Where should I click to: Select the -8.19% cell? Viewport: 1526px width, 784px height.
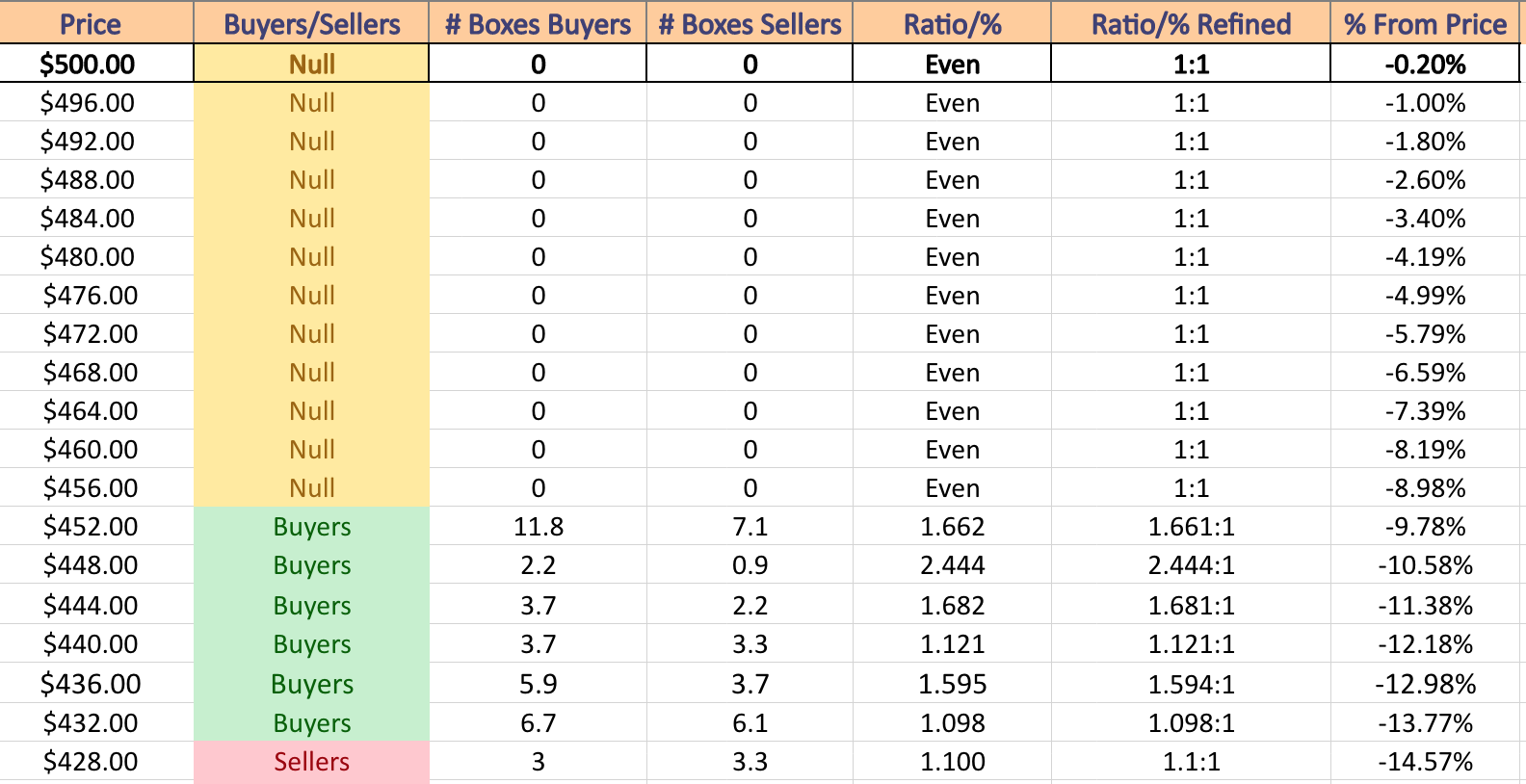pos(1426,449)
